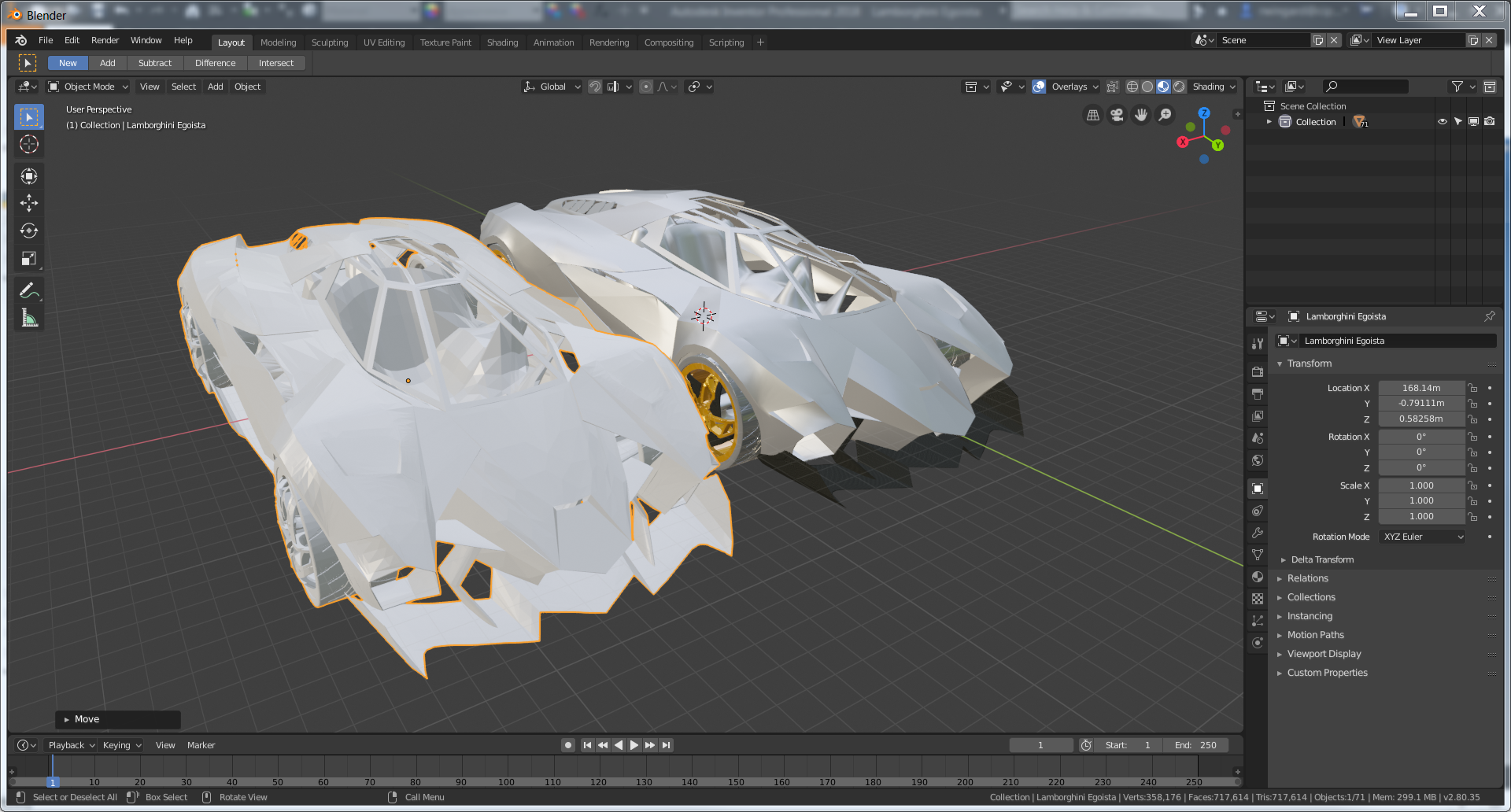Toggle X-ray mode button in header
Screen dimensions: 1511x812
[1112, 87]
